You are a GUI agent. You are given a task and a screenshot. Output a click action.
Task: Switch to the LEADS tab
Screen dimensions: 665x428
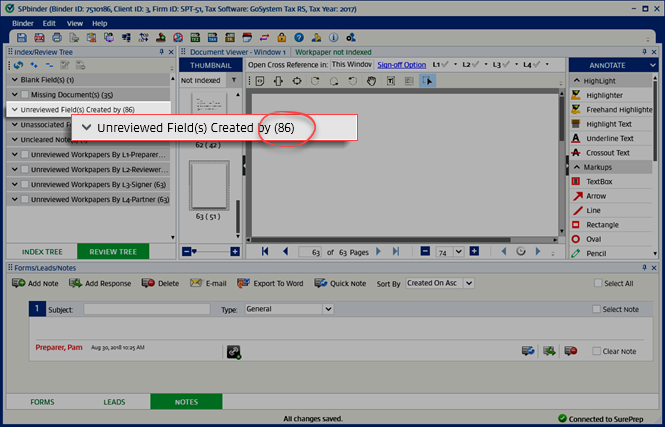pyautogui.click(x=114, y=401)
